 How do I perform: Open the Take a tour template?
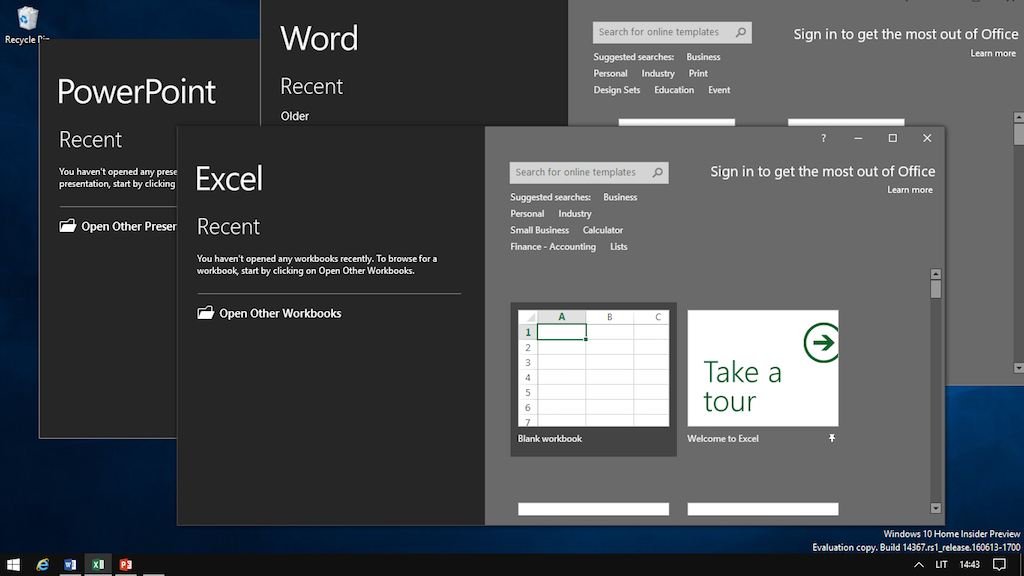(x=762, y=370)
